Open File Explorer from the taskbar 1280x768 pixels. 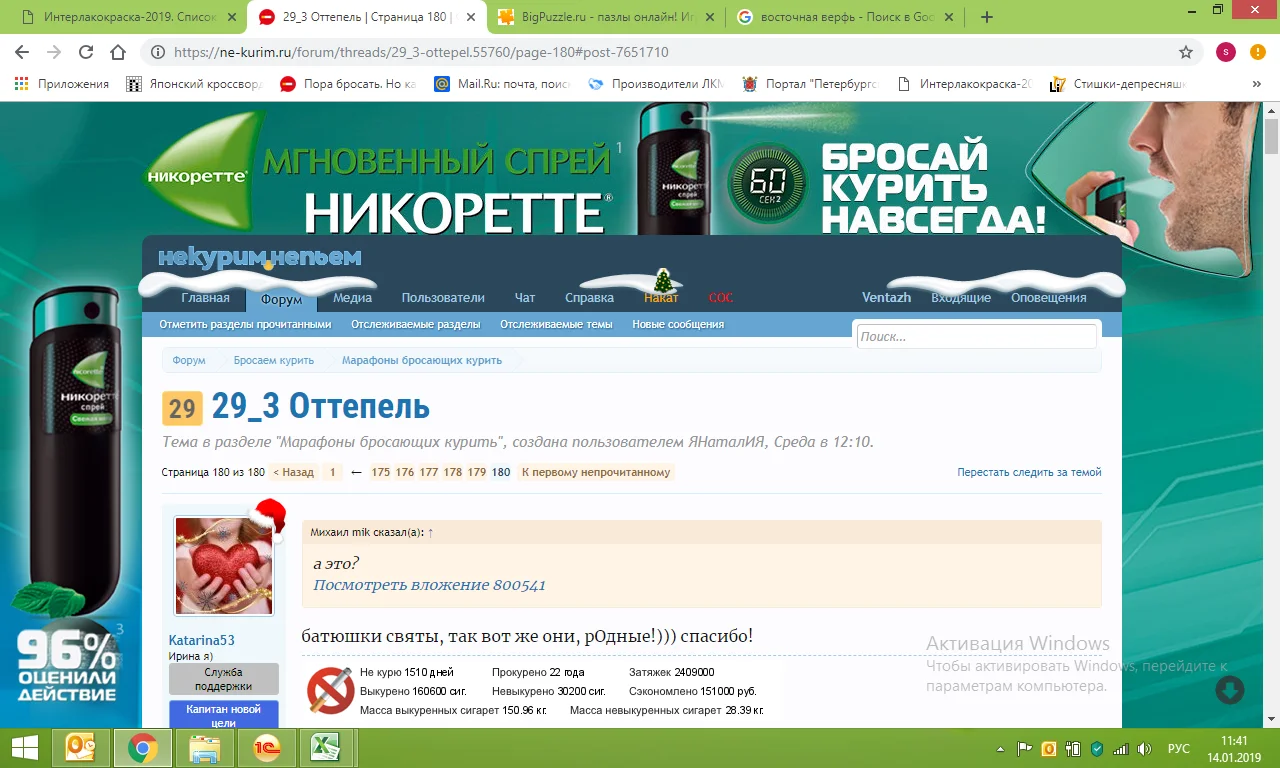click(205, 748)
